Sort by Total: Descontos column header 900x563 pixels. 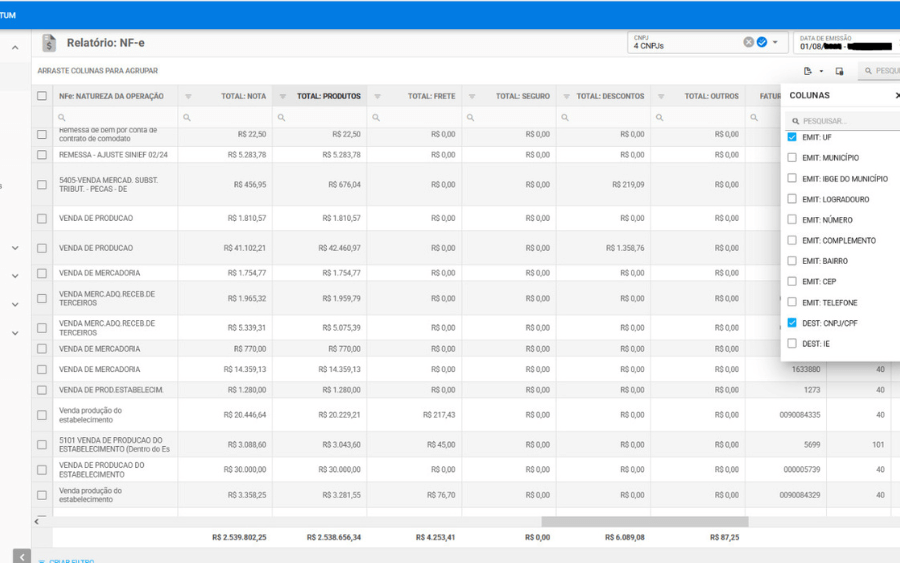(x=610, y=96)
